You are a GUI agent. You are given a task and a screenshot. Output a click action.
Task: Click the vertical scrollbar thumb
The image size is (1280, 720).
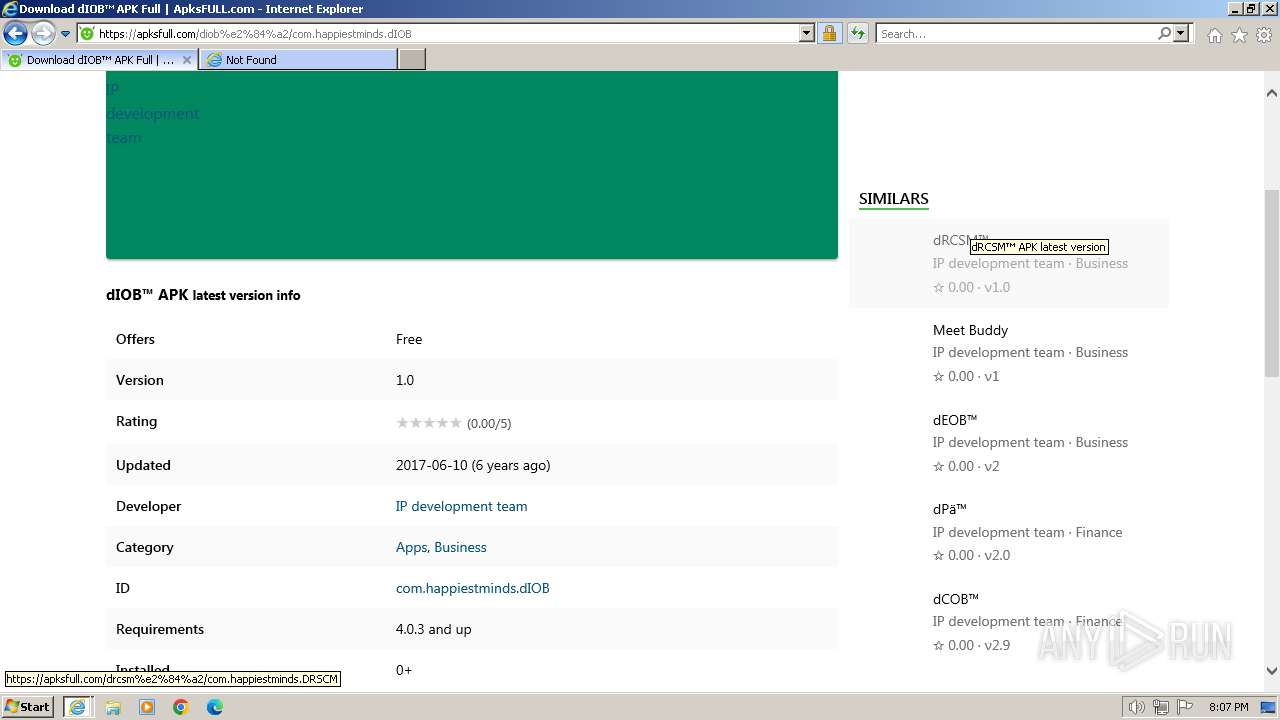pos(1271,283)
